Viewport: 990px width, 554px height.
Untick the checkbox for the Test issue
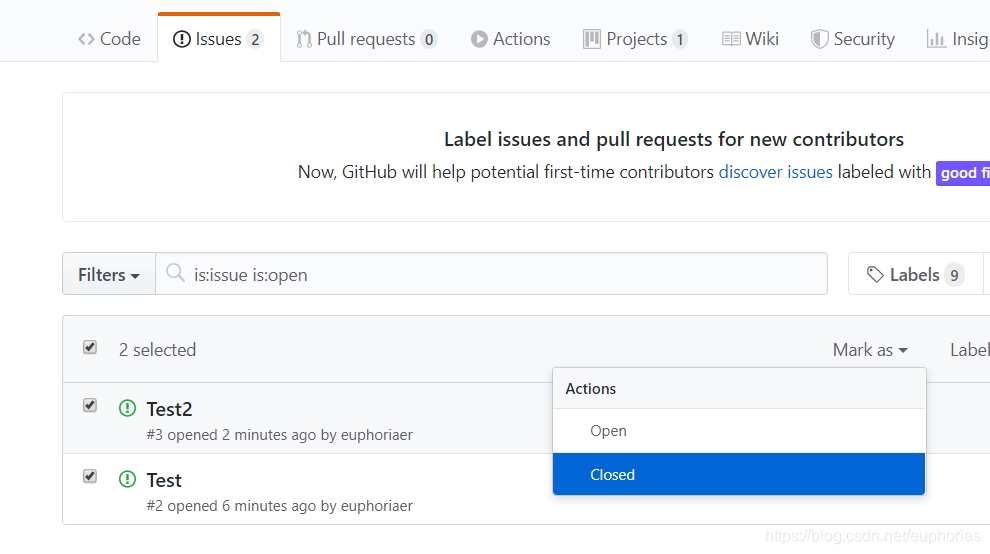coord(90,476)
